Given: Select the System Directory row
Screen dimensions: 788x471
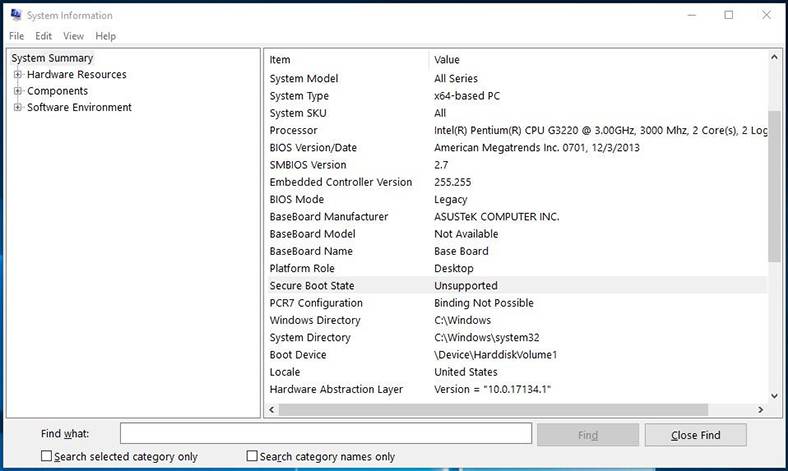Looking at the screenshot, I should [517, 337].
